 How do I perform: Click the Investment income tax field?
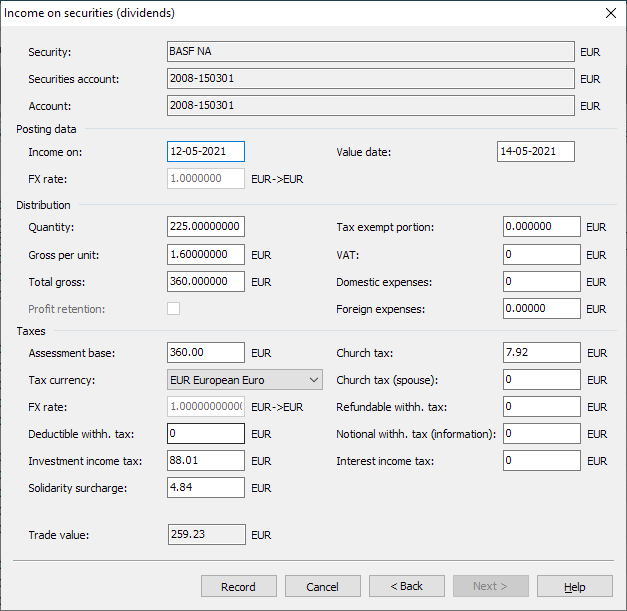[206, 461]
